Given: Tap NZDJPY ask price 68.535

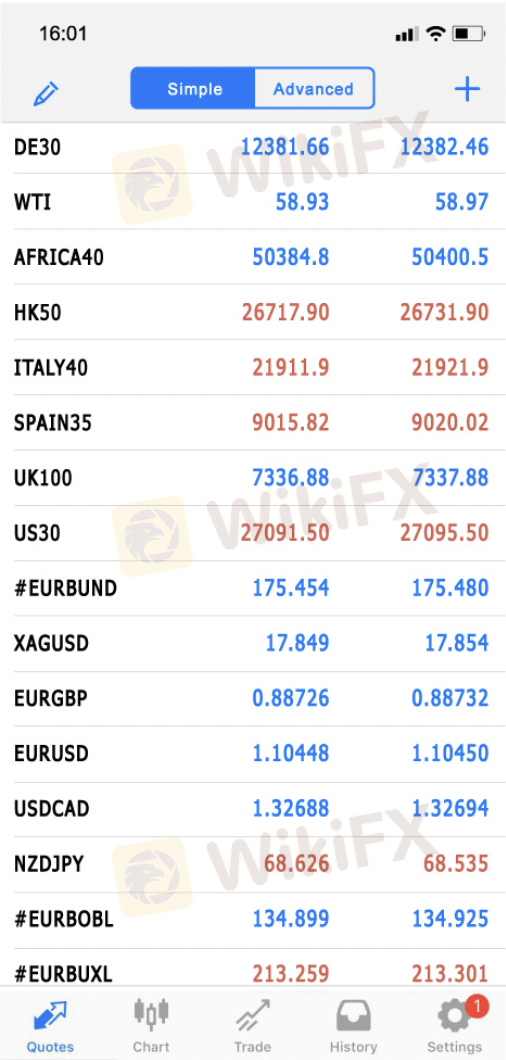Looking at the screenshot, I should click(x=450, y=864).
